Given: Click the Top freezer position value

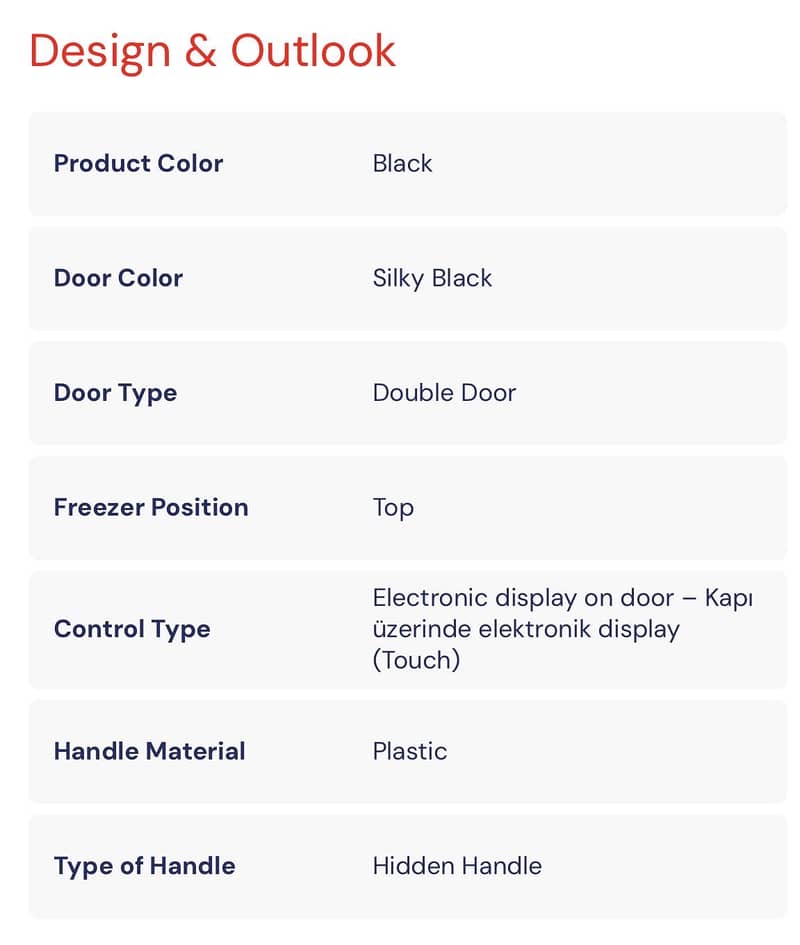Looking at the screenshot, I should pos(393,507).
